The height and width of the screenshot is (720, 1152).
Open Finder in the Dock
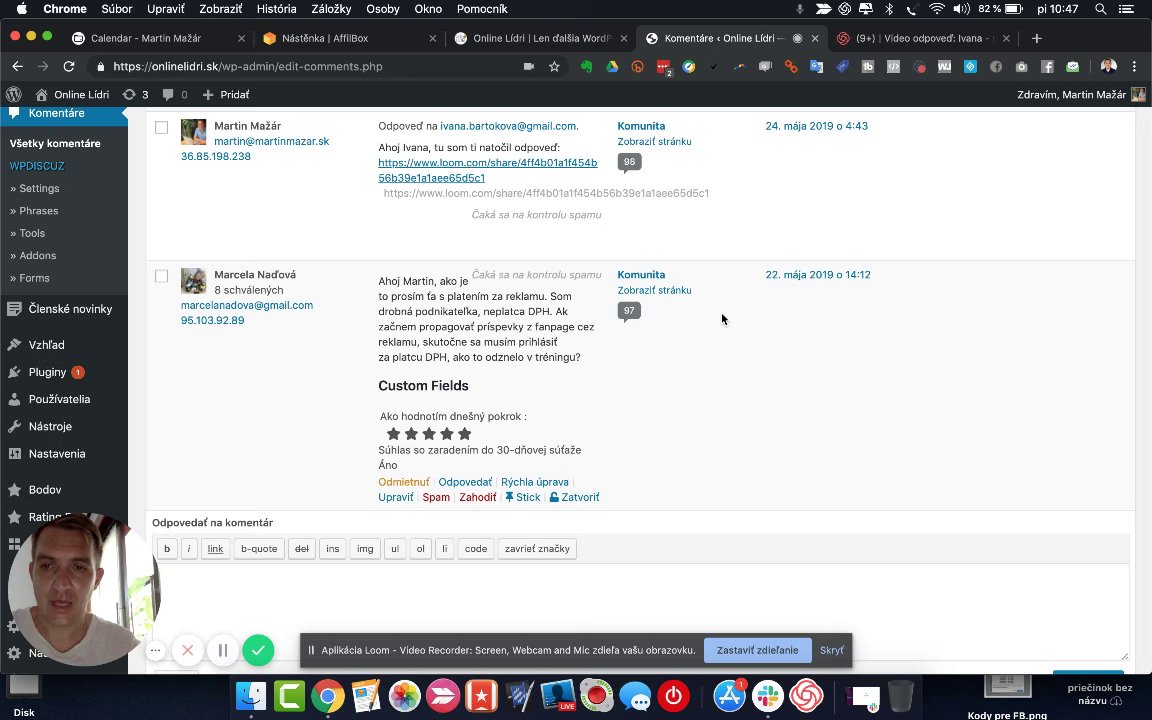click(251, 695)
